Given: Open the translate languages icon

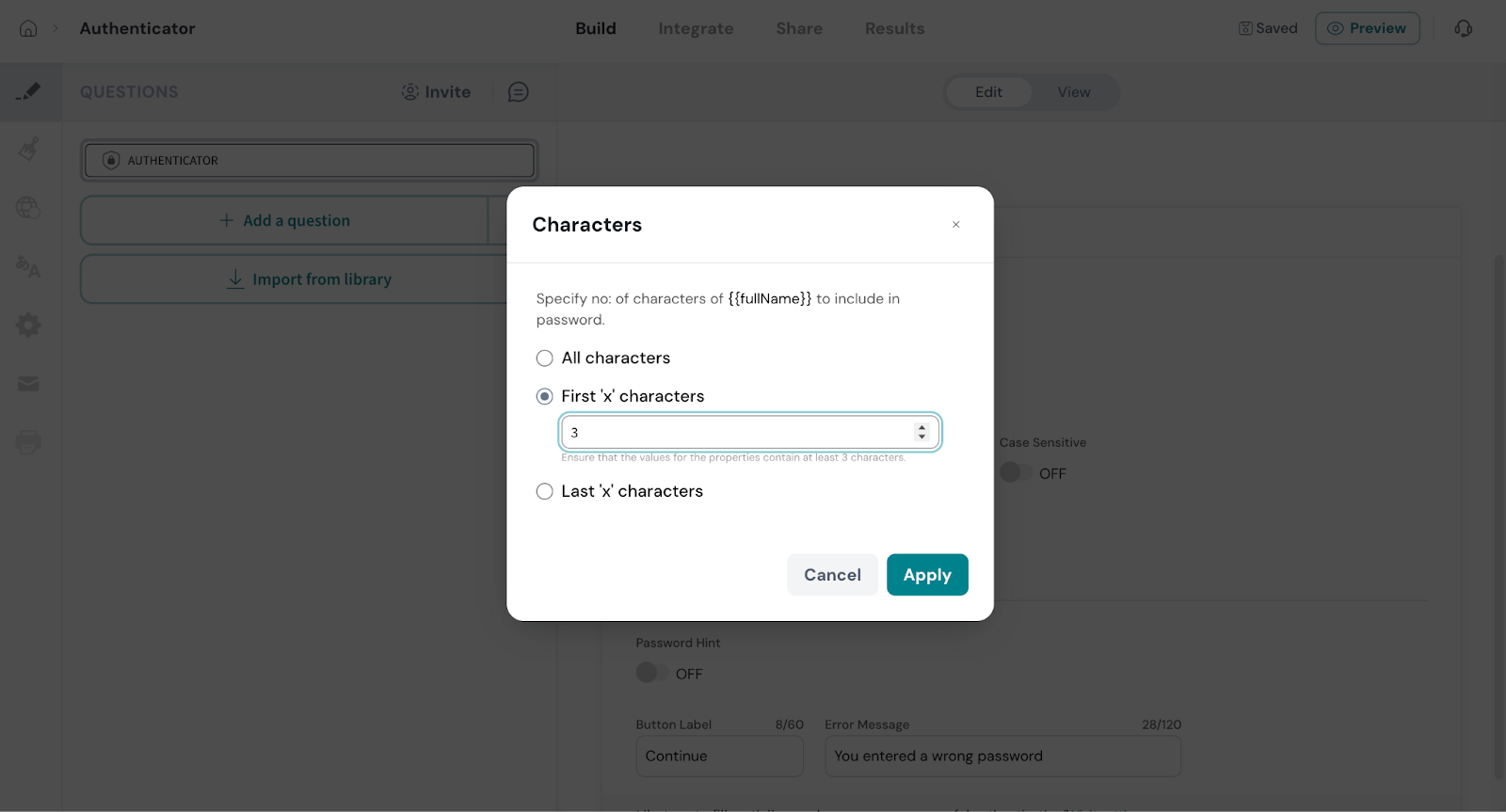Looking at the screenshot, I should pos(28,267).
